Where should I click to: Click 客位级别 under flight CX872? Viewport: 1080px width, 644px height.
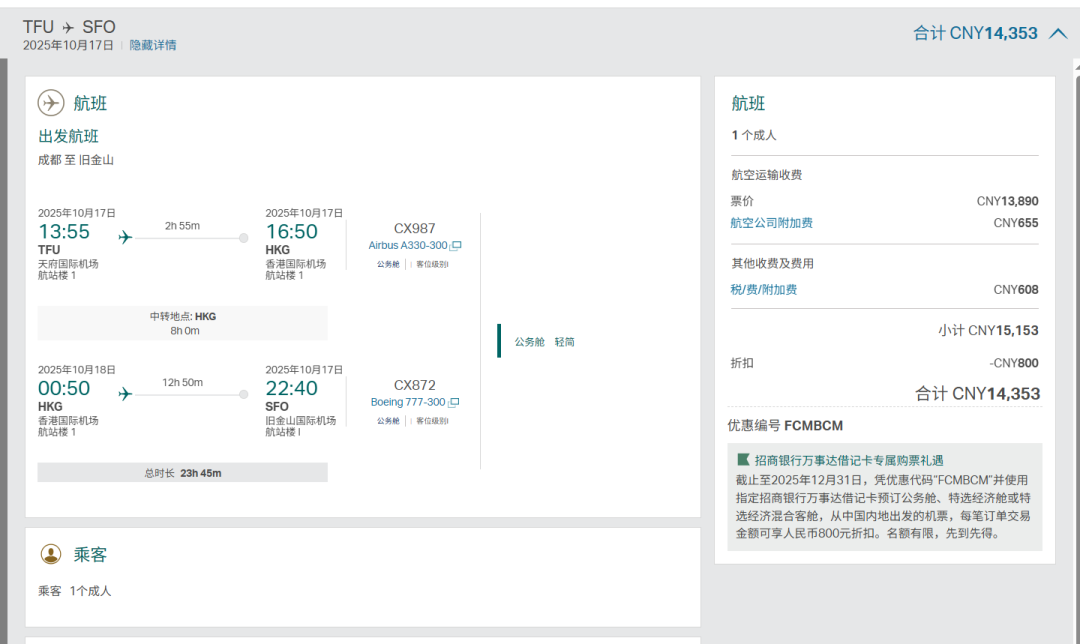click(x=432, y=421)
